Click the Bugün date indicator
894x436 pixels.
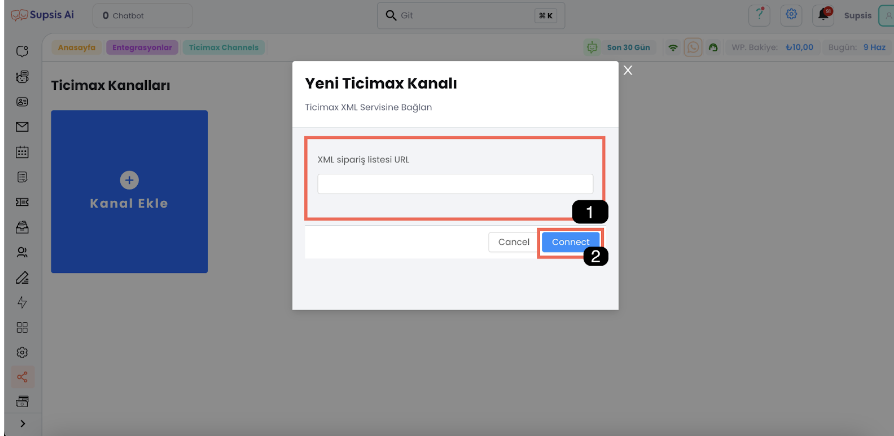click(x=858, y=47)
